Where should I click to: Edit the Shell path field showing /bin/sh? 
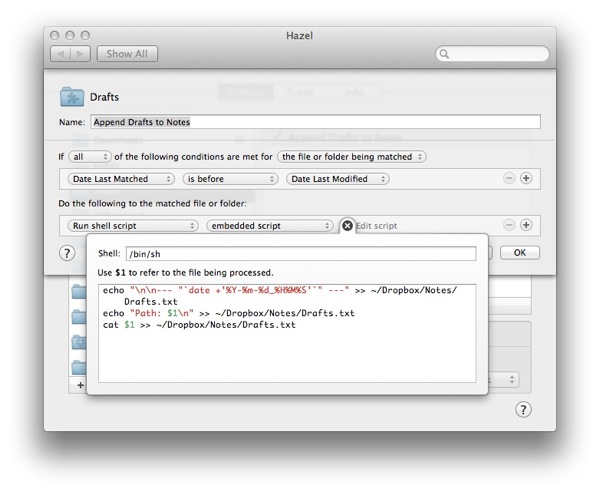point(301,254)
